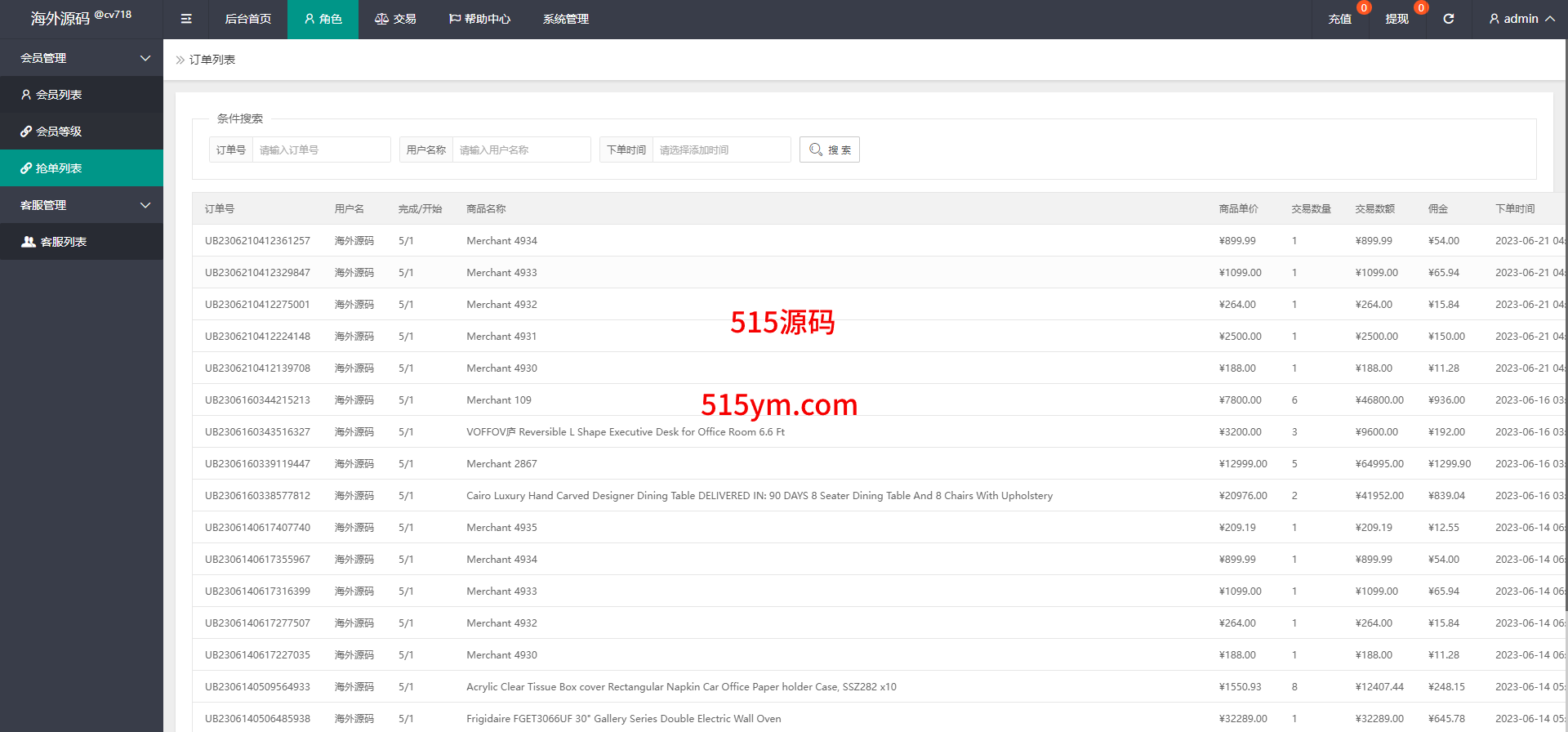The width and height of the screenshot is (1568, 732).
Task: Focus the 订单号 input field
Action: [320, 150]
